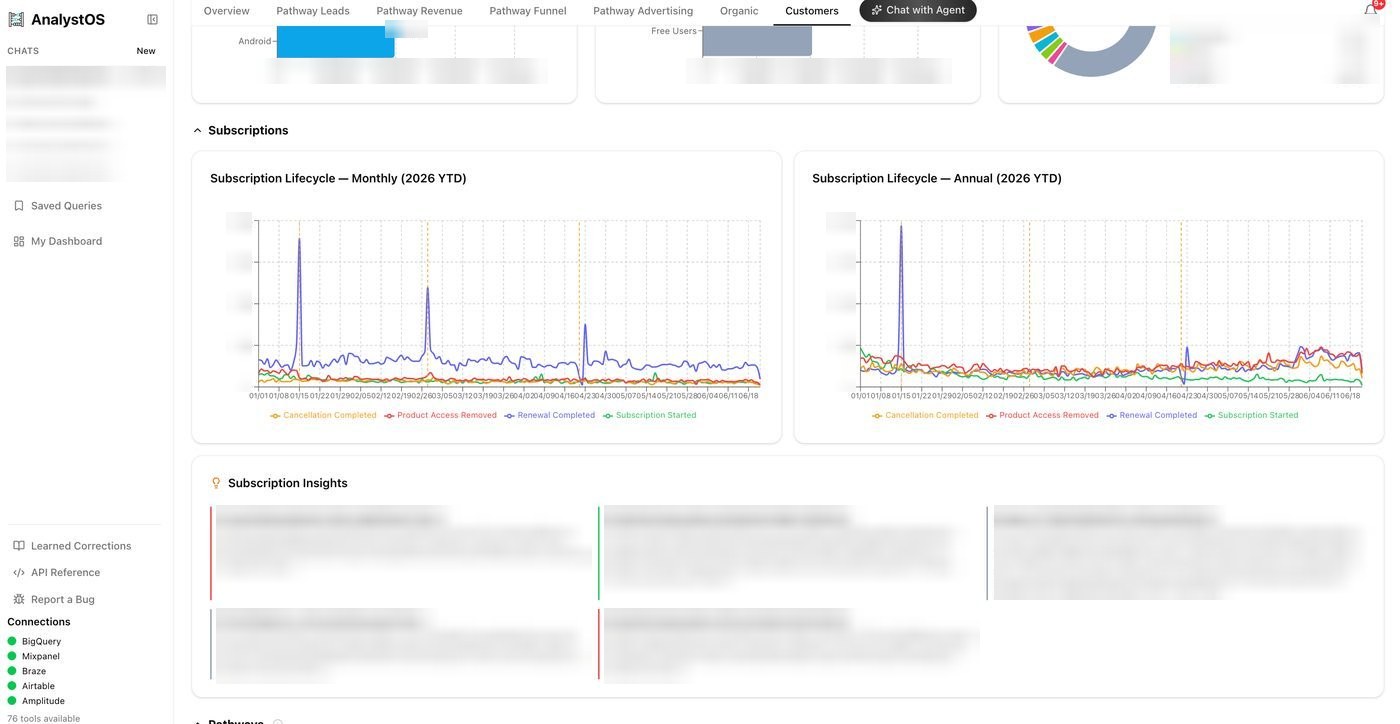This screenshot has height=724, width=1400.
Task: Open Saved Queries via its bookmark icon
Action: tap(19, 206)
